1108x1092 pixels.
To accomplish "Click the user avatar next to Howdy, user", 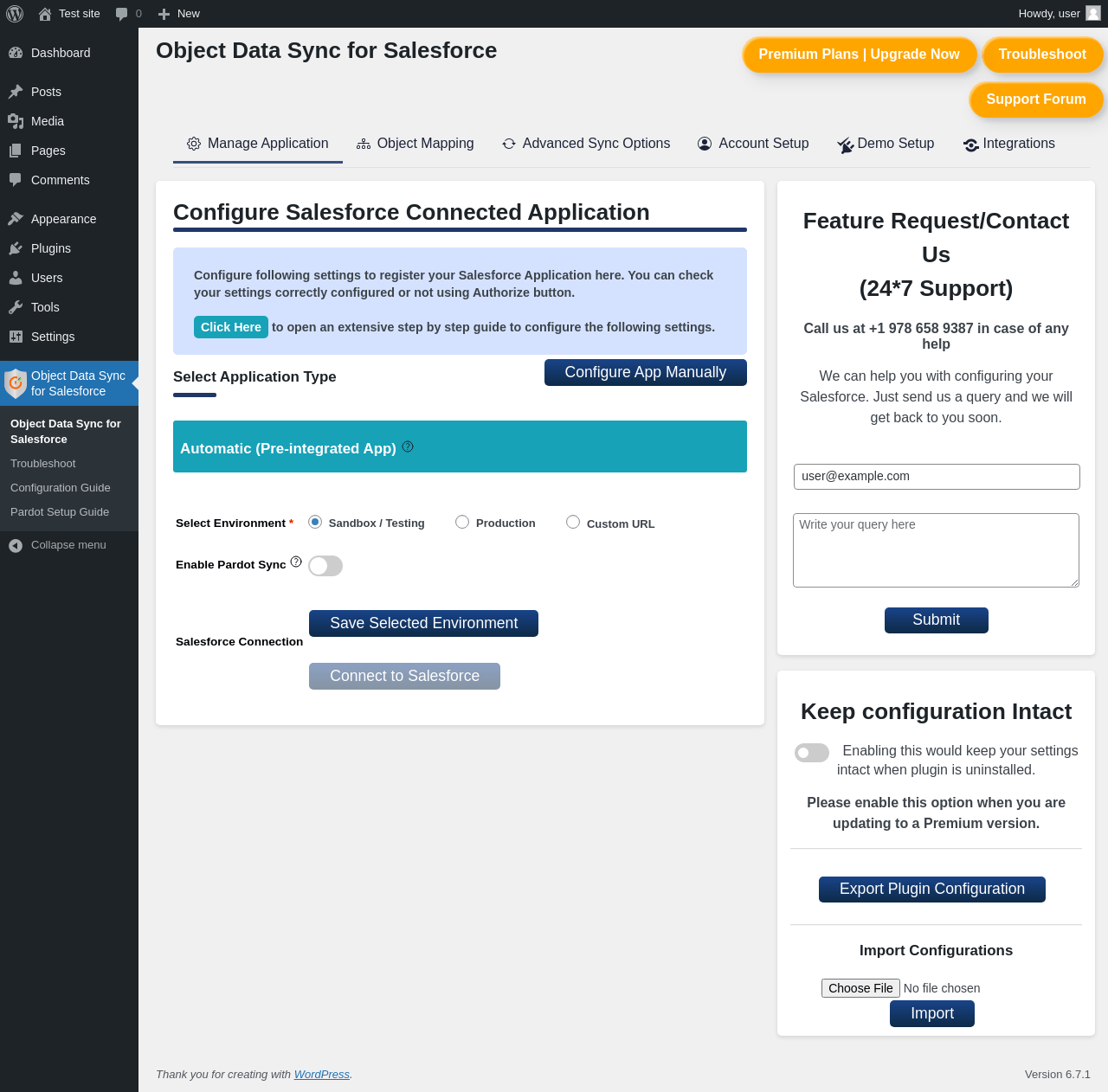I will (1093, 13).
